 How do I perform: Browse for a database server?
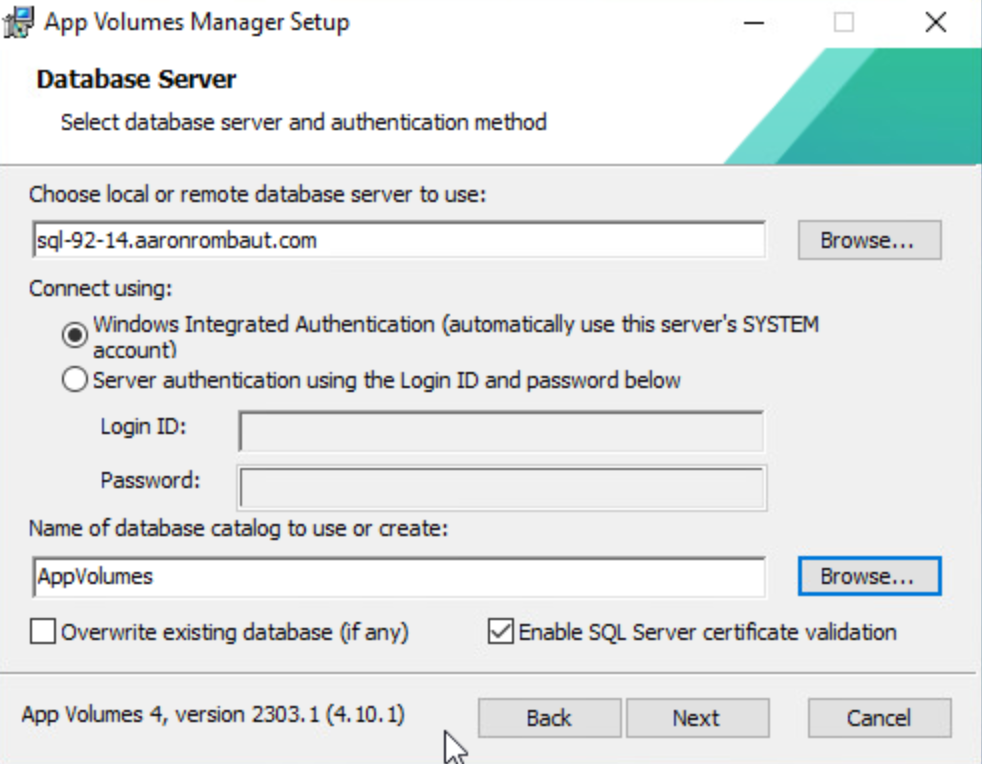868,240
